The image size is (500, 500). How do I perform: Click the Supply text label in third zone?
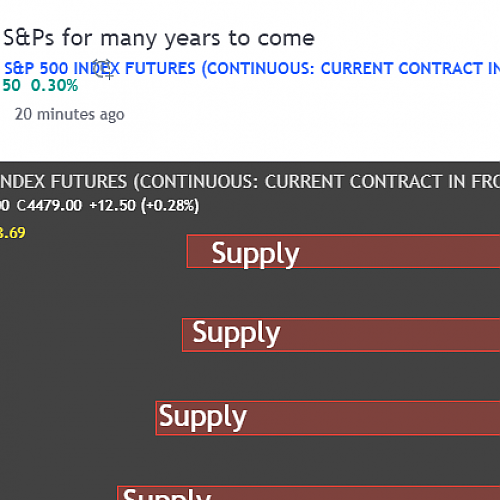click(202, 417)
